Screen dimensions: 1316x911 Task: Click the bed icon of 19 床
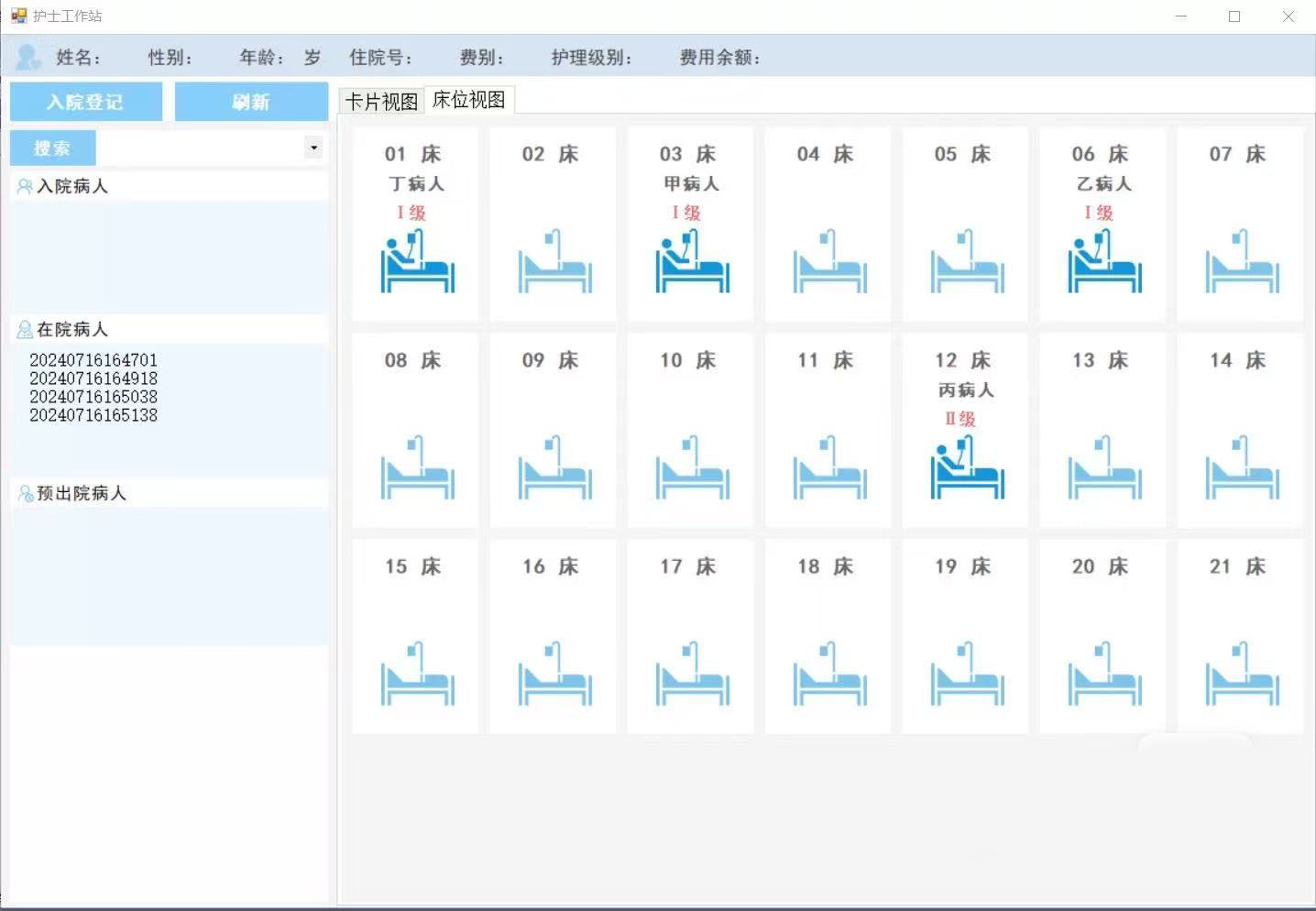[967, 674]
